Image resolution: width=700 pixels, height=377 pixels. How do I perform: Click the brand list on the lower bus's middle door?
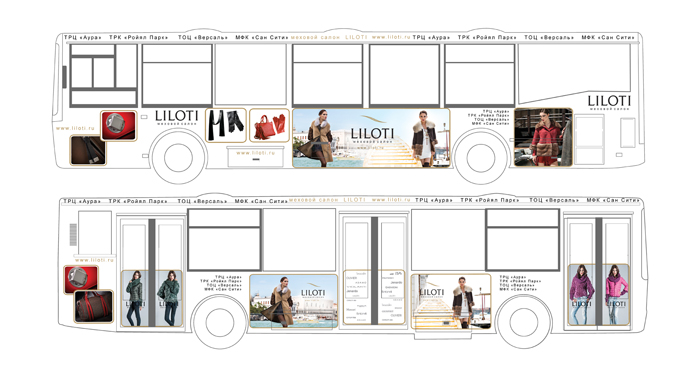[x=374, y=297]
